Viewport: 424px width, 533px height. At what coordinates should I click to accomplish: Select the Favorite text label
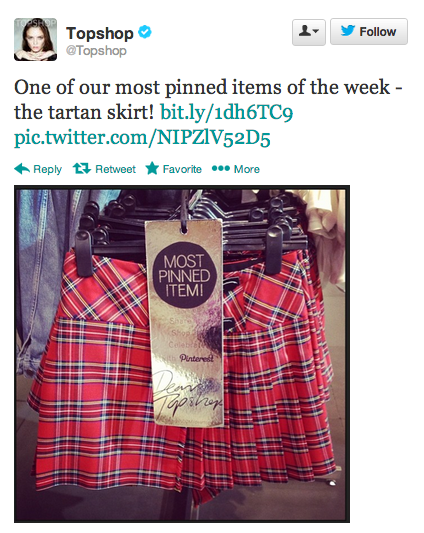[x=182, y=169]
